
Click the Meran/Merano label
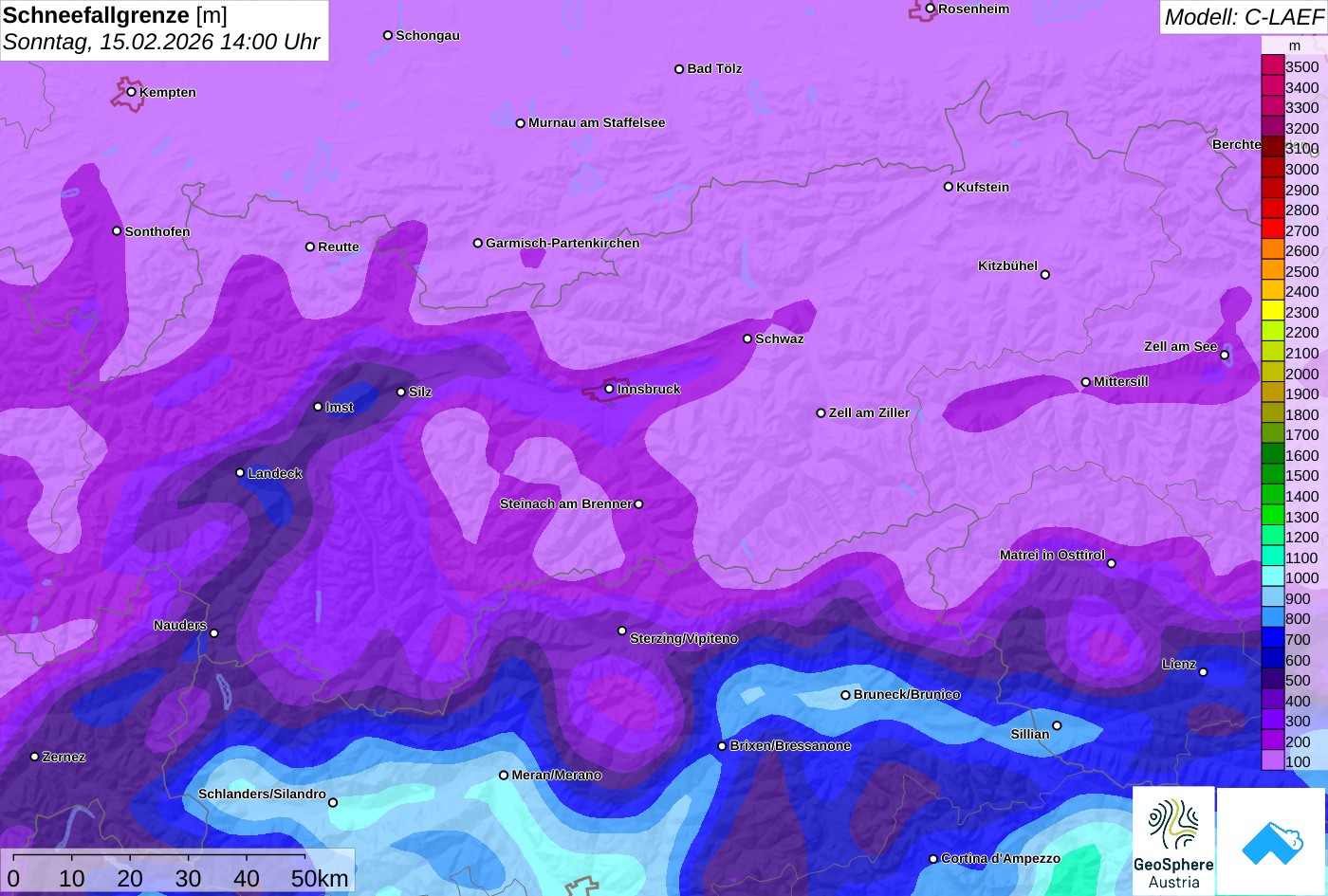point(557,776)
